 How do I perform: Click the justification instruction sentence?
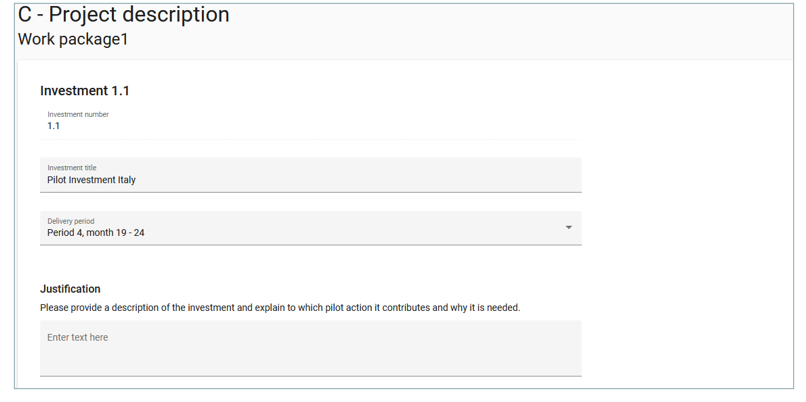click(x=280, y=308)
